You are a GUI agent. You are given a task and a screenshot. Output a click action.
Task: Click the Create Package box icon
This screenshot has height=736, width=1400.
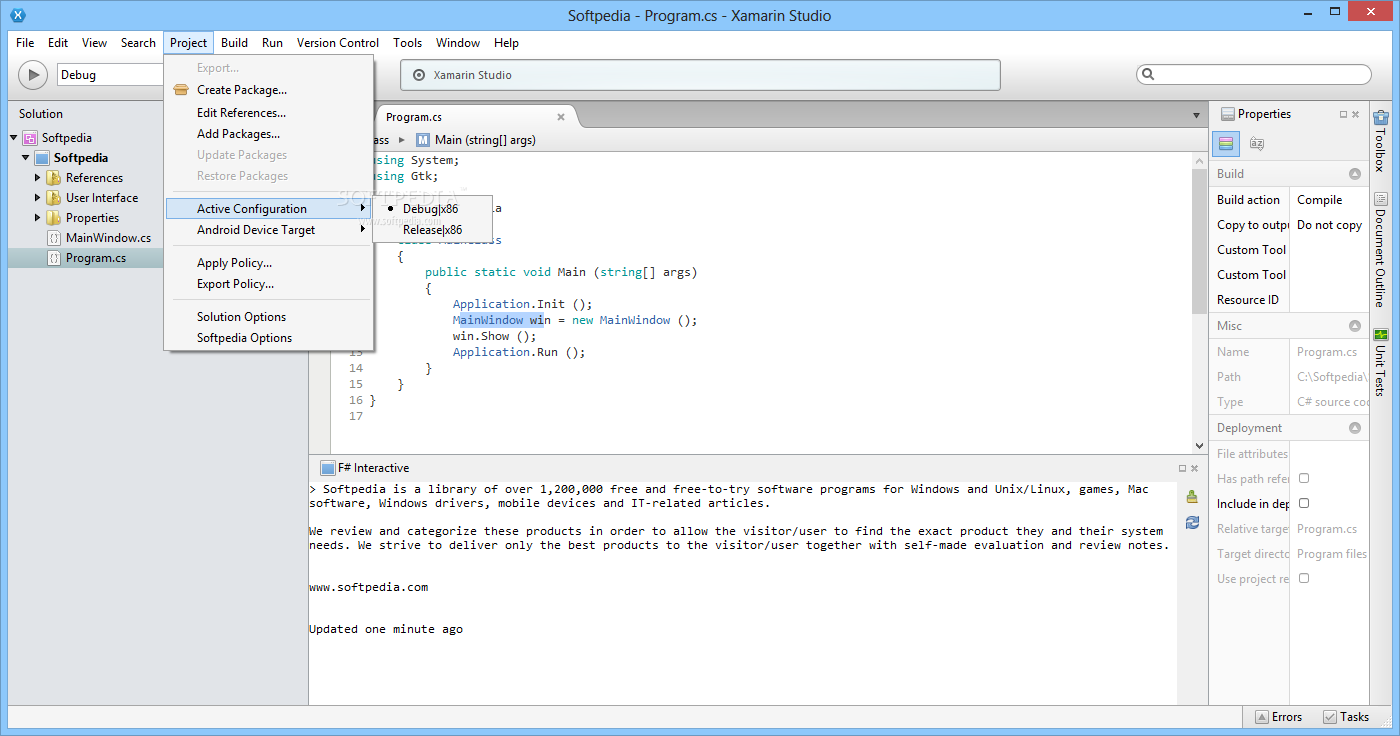click(181, 90)
